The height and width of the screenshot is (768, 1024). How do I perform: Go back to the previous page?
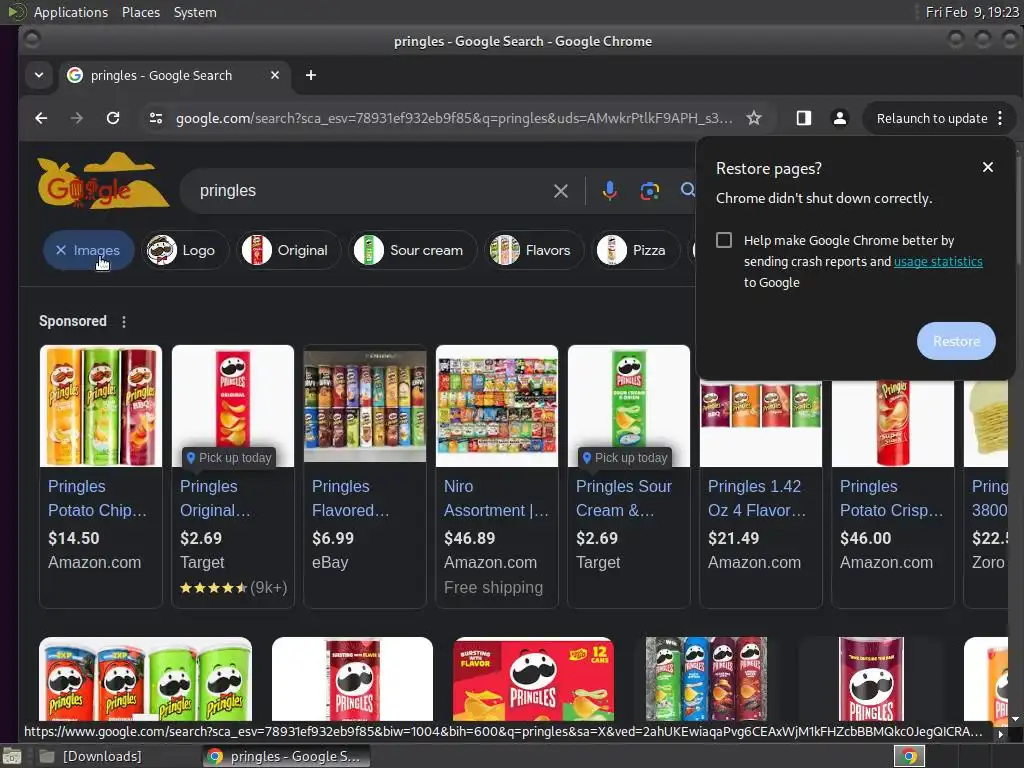pos(41,118)
